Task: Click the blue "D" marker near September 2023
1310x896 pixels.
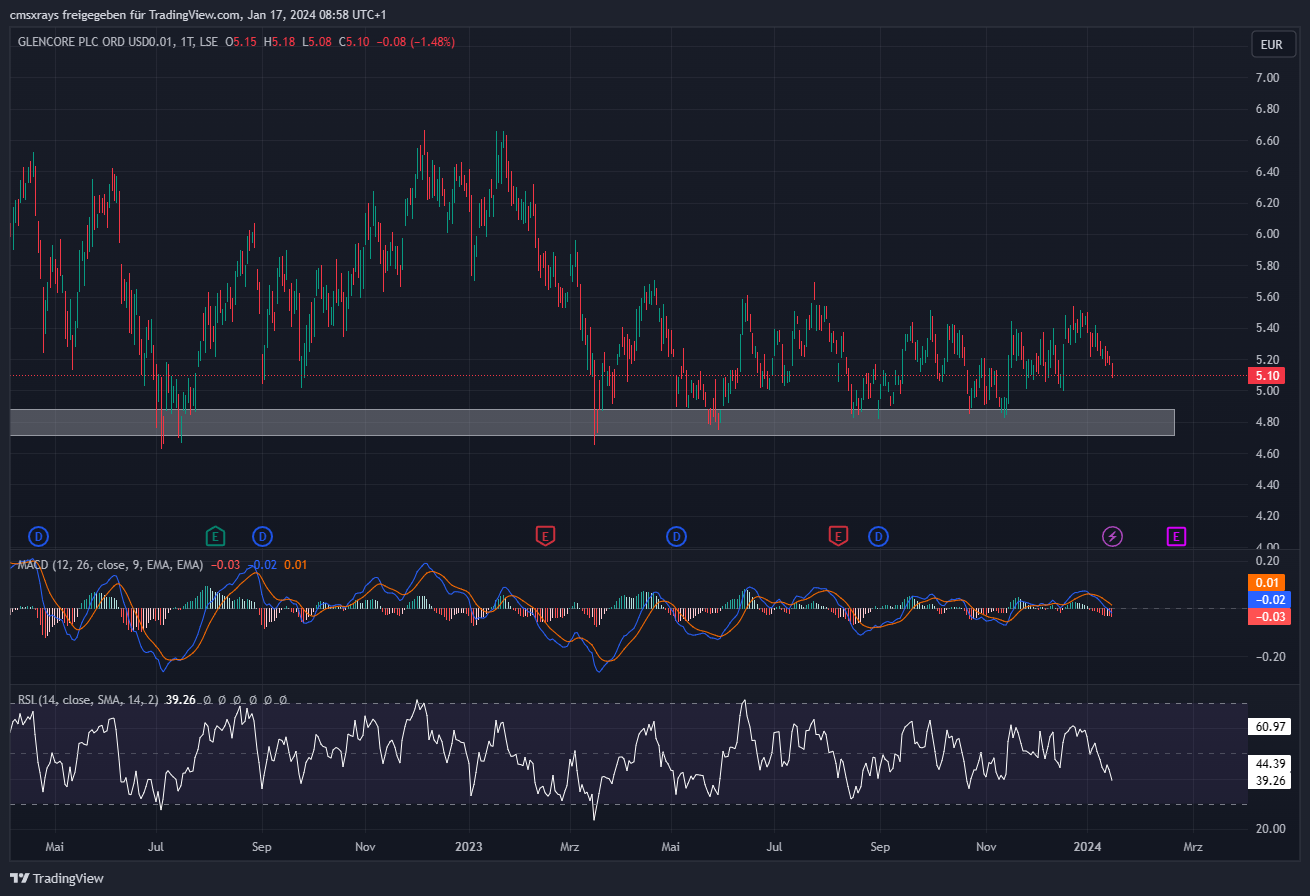Action: tap(878, 536)
